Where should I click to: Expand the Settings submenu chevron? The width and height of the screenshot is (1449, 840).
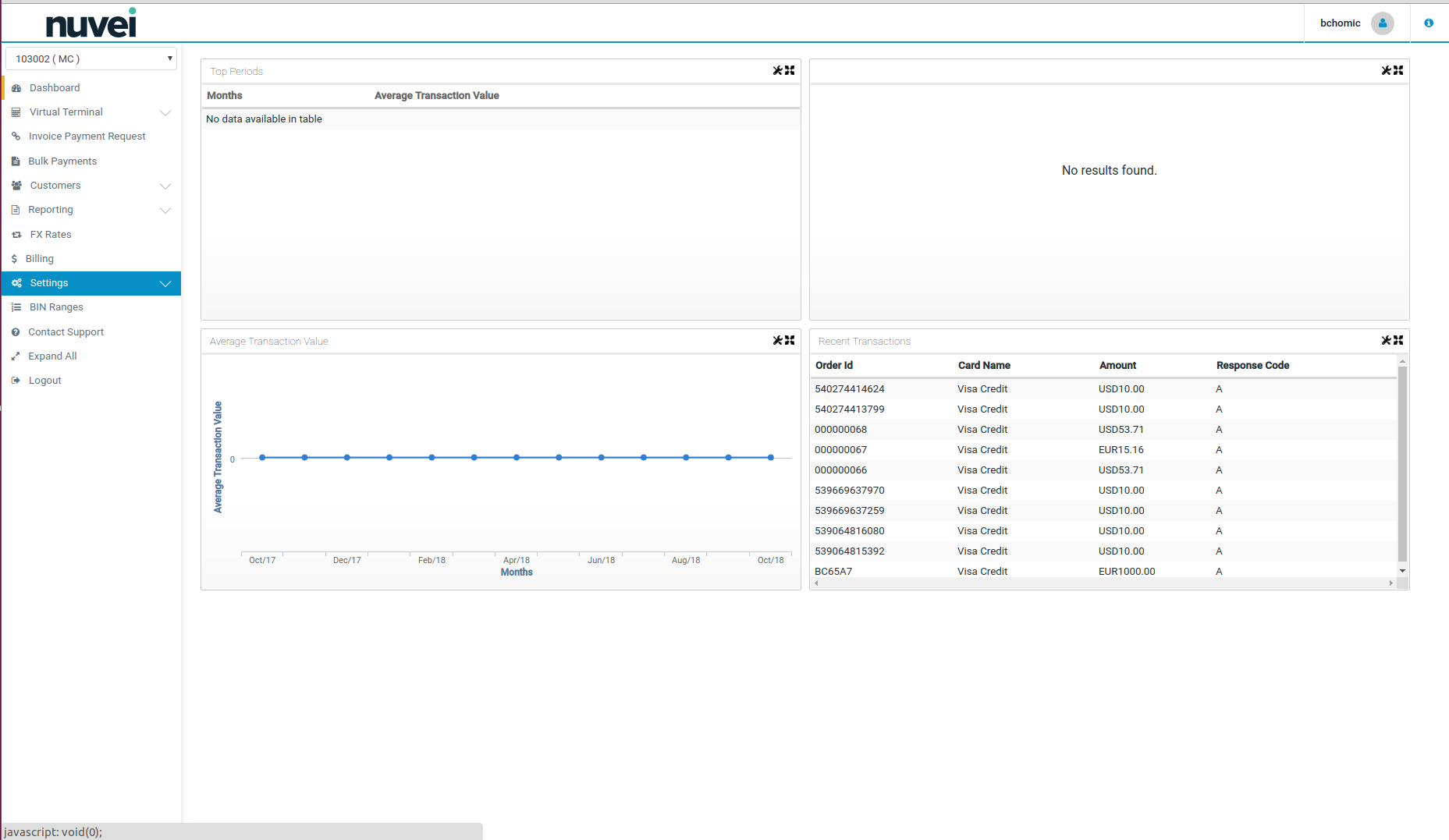click(165, 284)
